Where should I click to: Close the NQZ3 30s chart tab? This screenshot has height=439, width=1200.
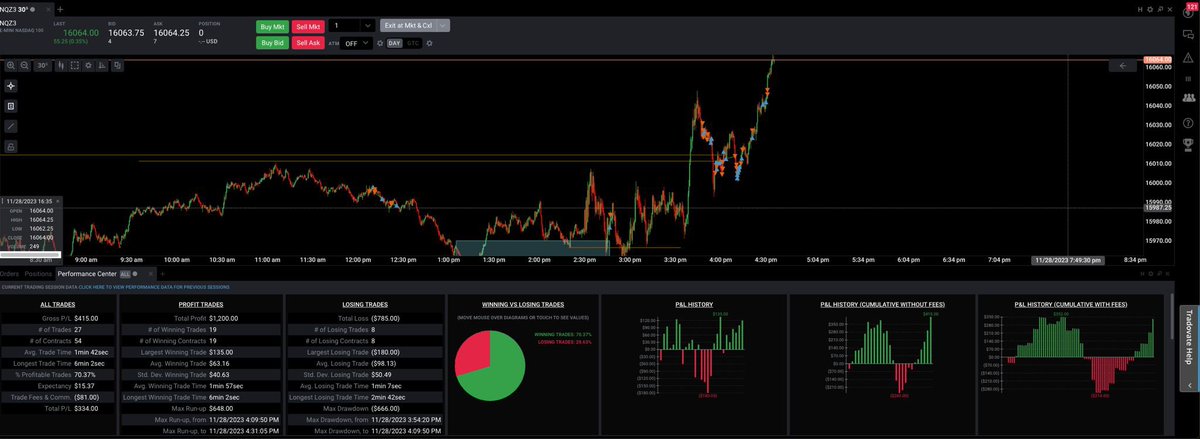pos(48,9)
